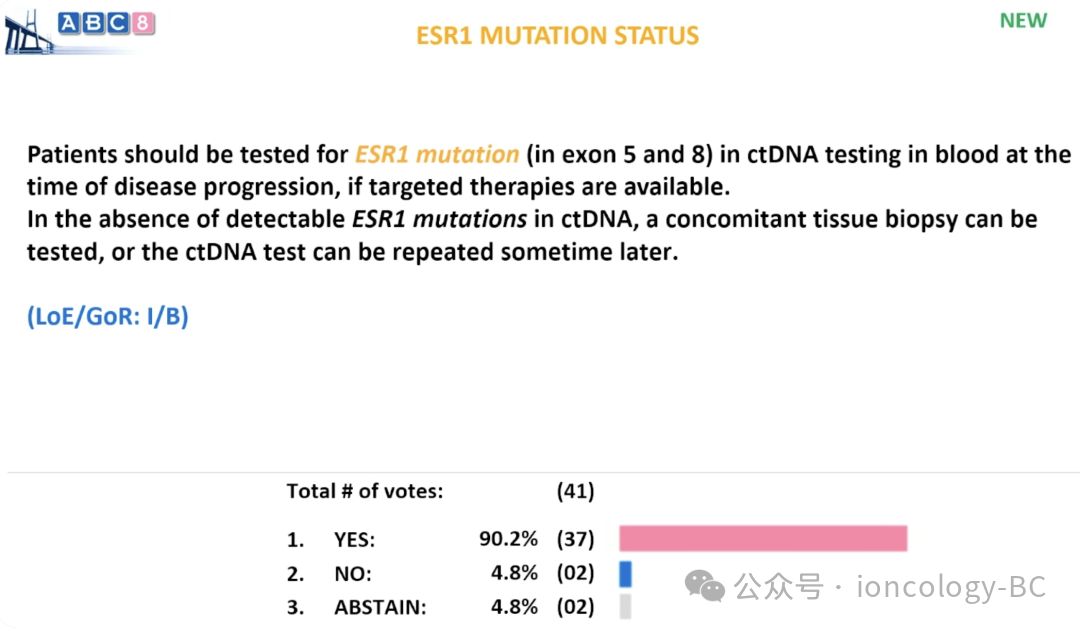The height and width of the screenshot is (629, 1080).
Task: Click the bridge illustration in the corner
Action: coord(28,34)
